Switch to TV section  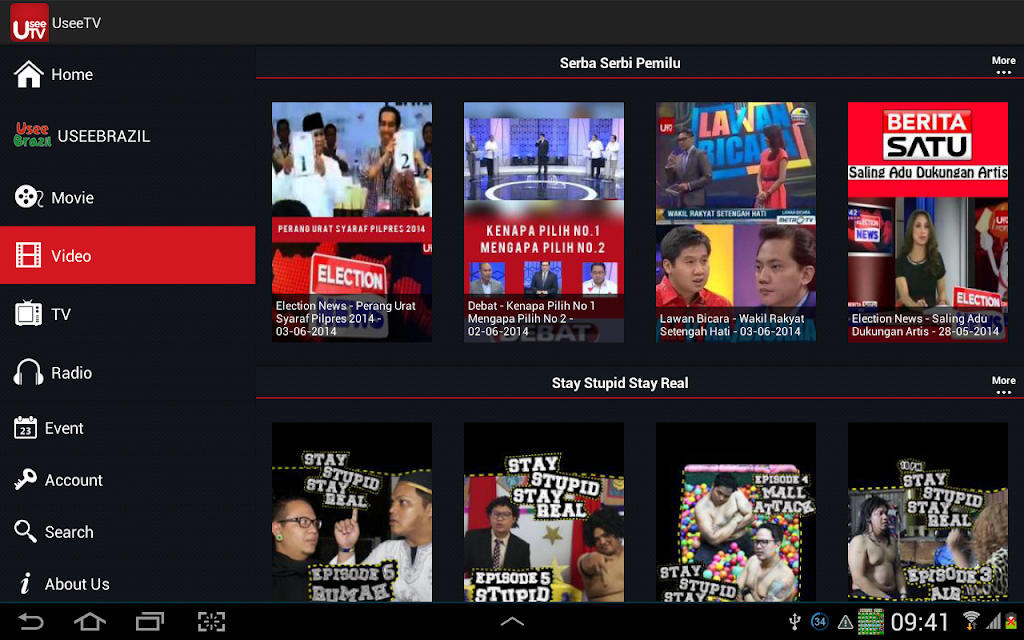click(x=127, y=314)
